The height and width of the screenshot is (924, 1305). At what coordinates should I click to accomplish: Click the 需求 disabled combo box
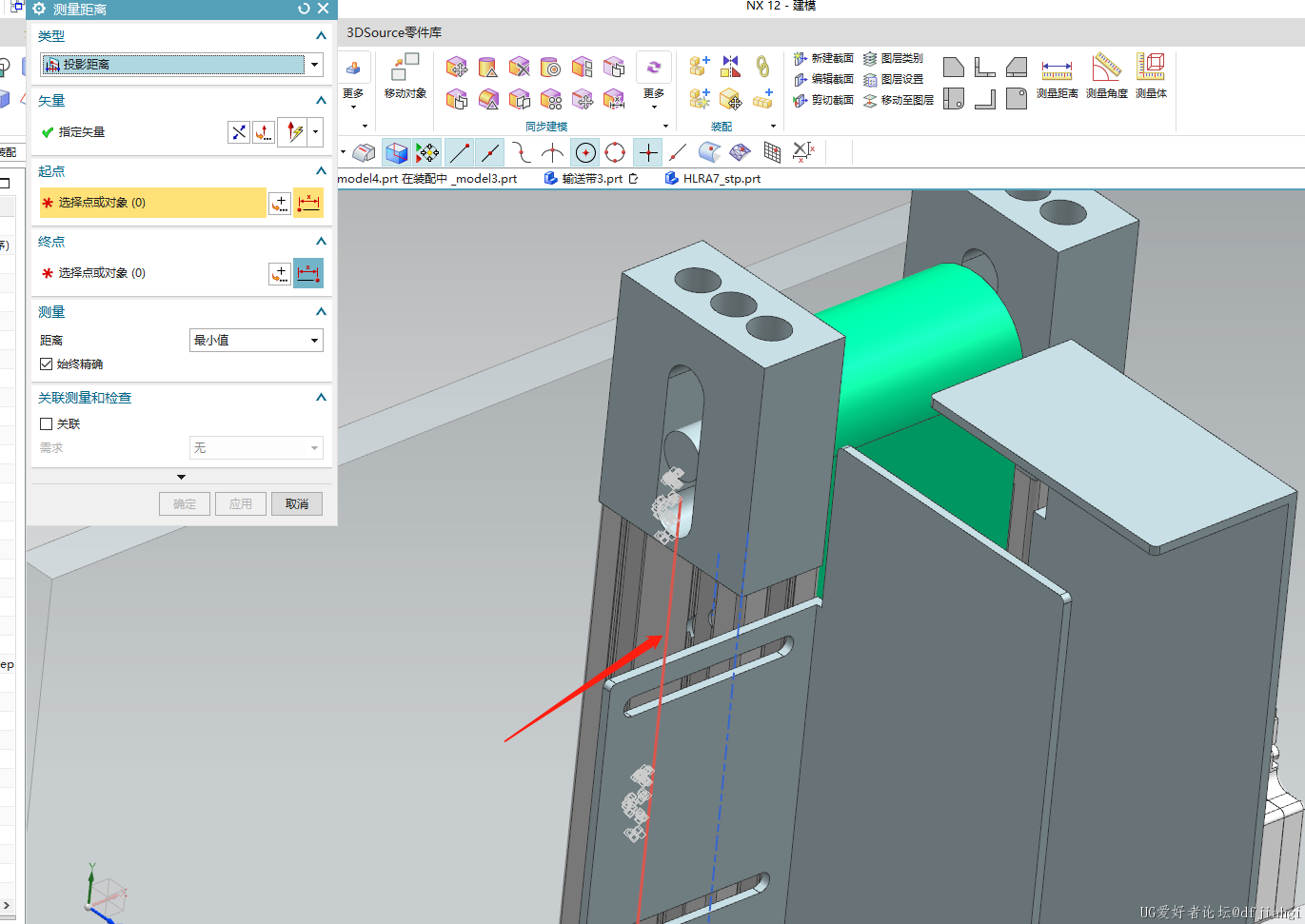(256, 447)
